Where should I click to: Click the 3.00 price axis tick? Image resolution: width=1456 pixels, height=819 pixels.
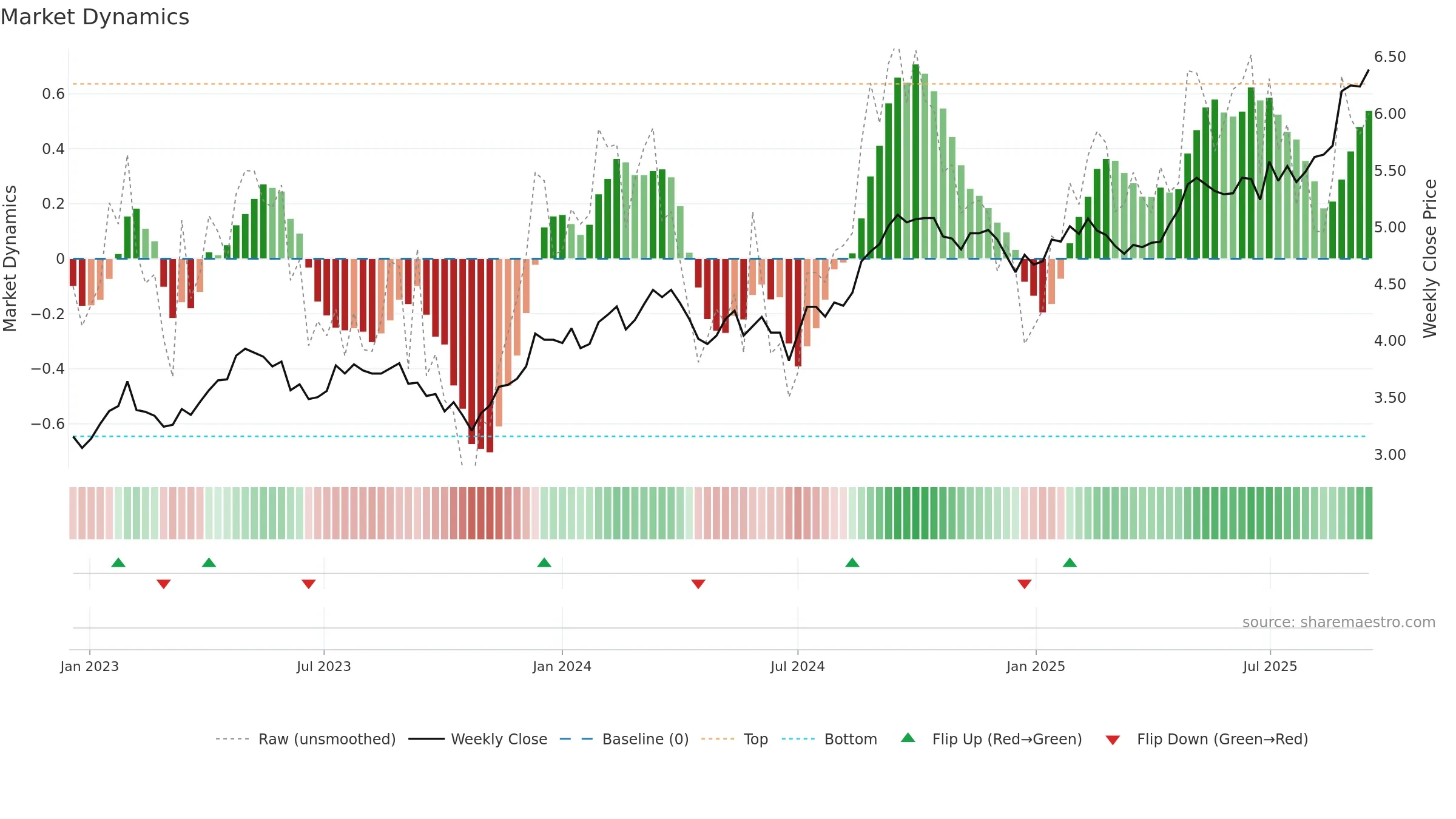[x=1390, y=455]
